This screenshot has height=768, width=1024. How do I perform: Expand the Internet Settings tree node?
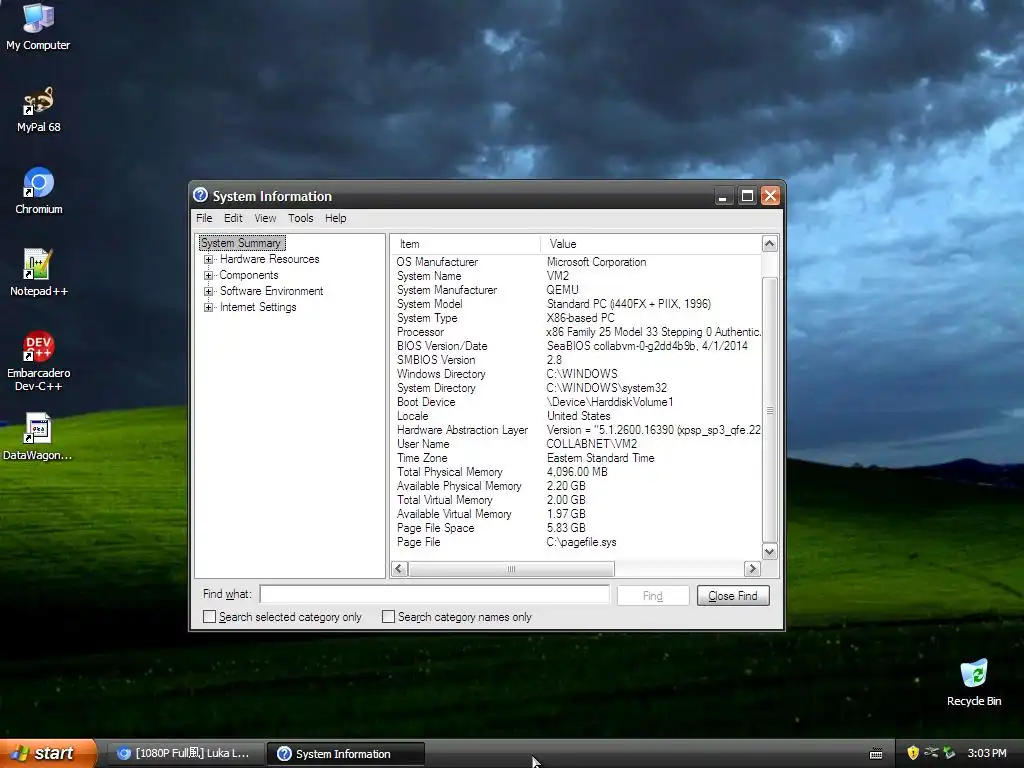click(208, 307)
